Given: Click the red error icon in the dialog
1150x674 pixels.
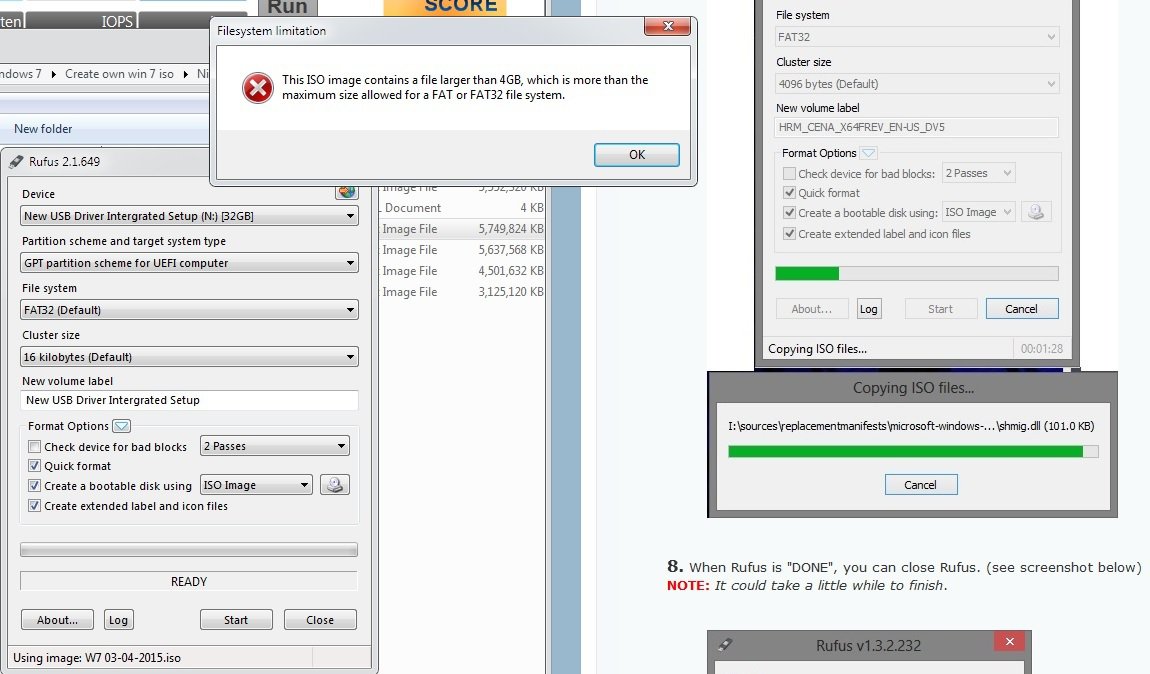Looking at the screenshot, I should click(x=257, y=88).
